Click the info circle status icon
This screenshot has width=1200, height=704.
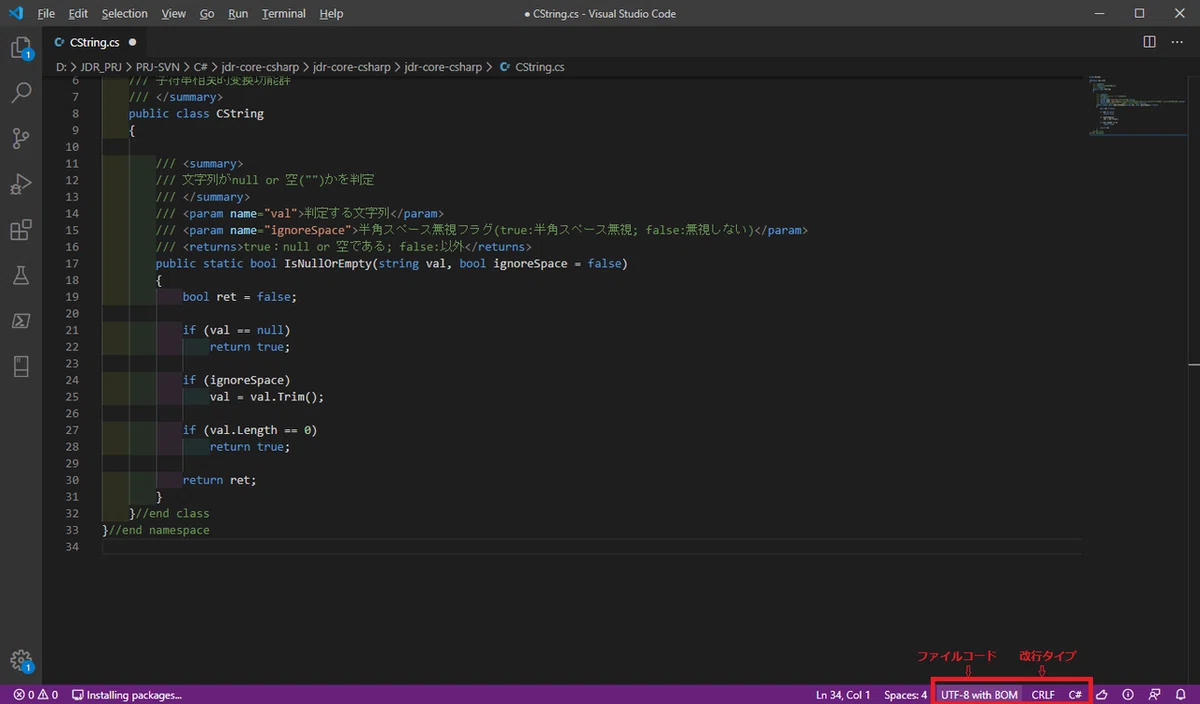click(1128, 694)
